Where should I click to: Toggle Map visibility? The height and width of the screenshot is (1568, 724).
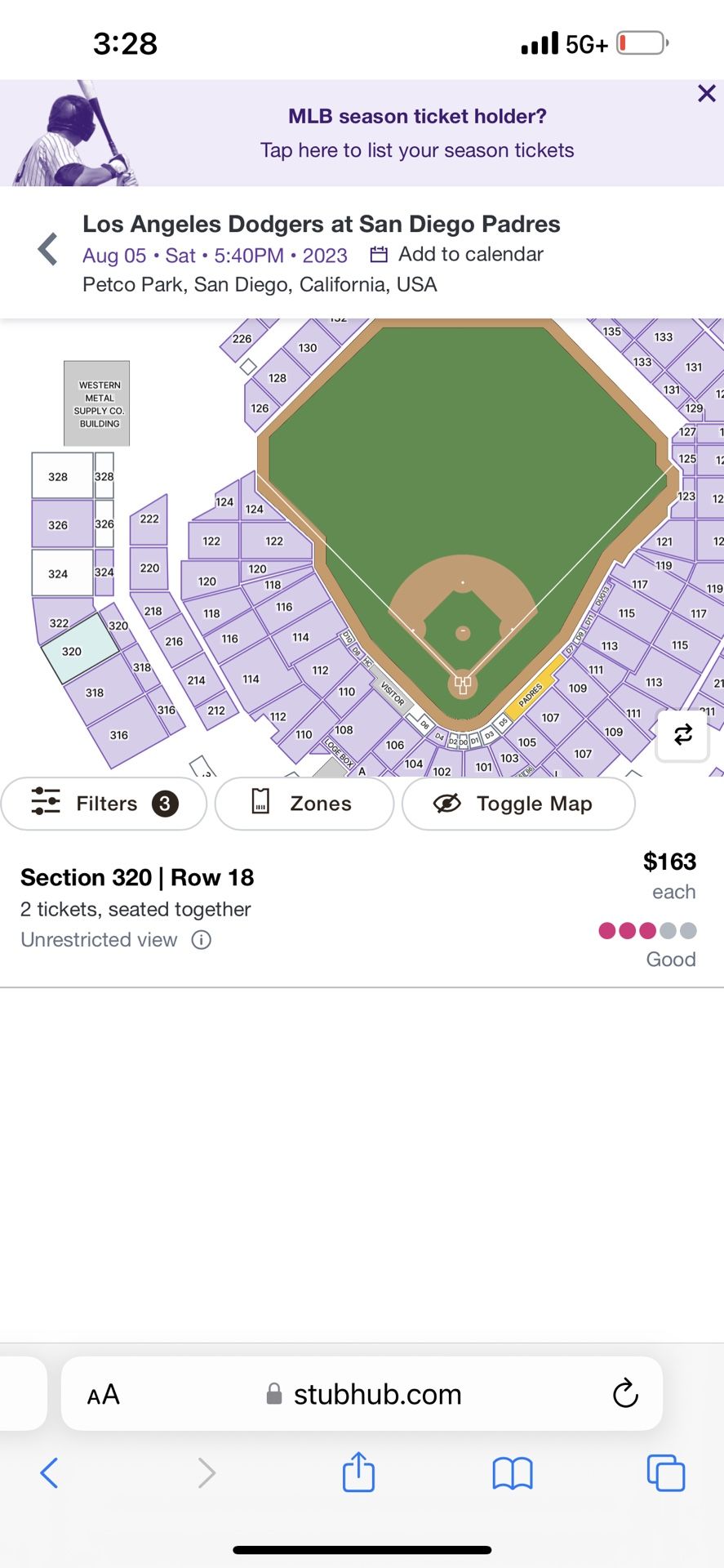point(518,804)
